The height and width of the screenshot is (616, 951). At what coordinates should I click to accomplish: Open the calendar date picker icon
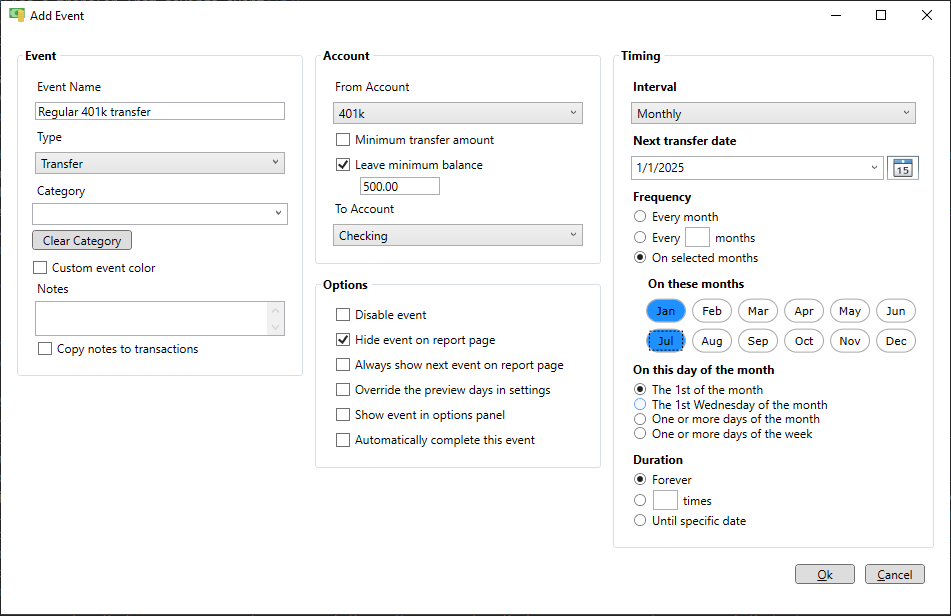point(902,168)
